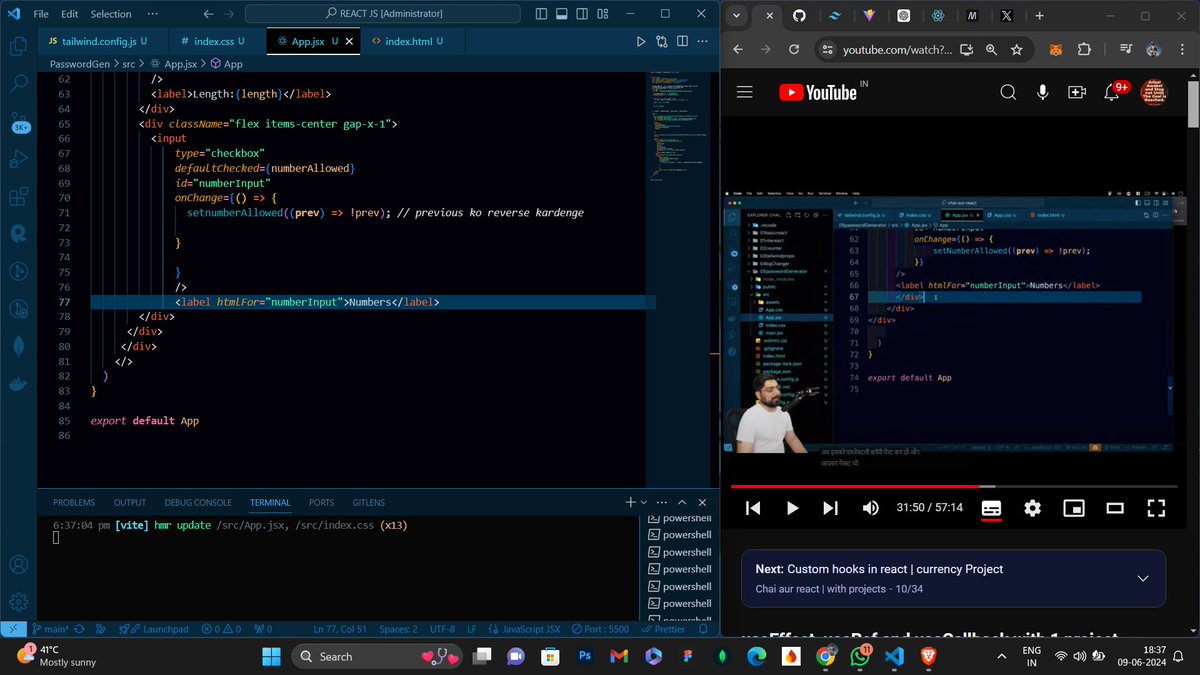Toggle the bottom panel visibility in VS Code

[561, 12]
